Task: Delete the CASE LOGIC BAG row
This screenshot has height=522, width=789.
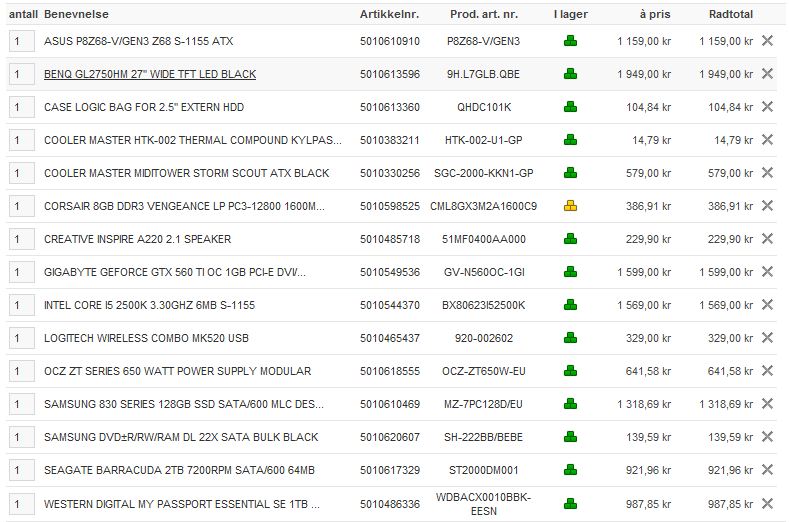Action: (767, 107)
